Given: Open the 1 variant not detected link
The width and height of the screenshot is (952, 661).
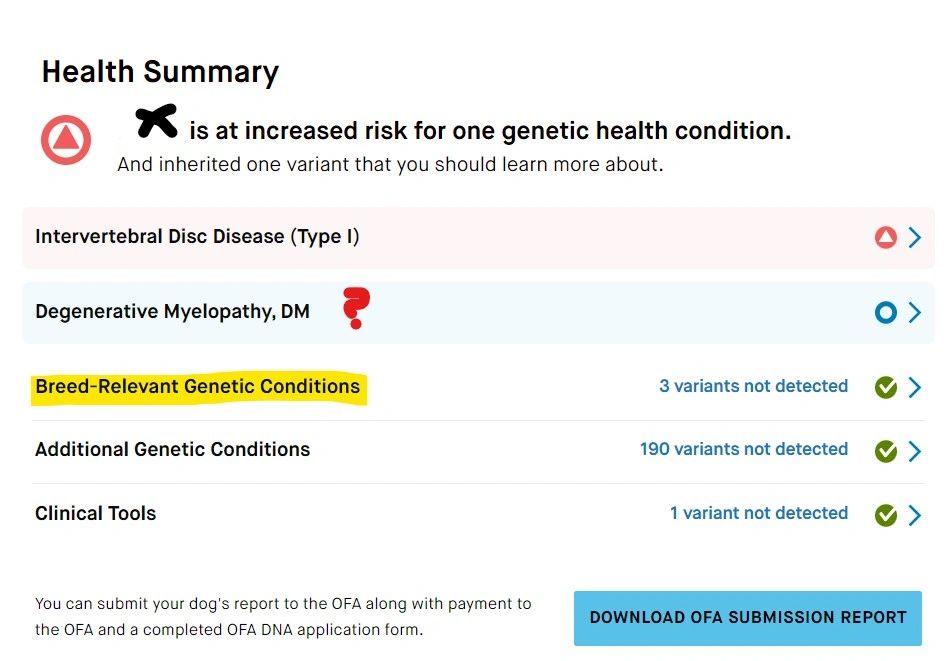Looking at the screenshot, I should tap(758, 513).
